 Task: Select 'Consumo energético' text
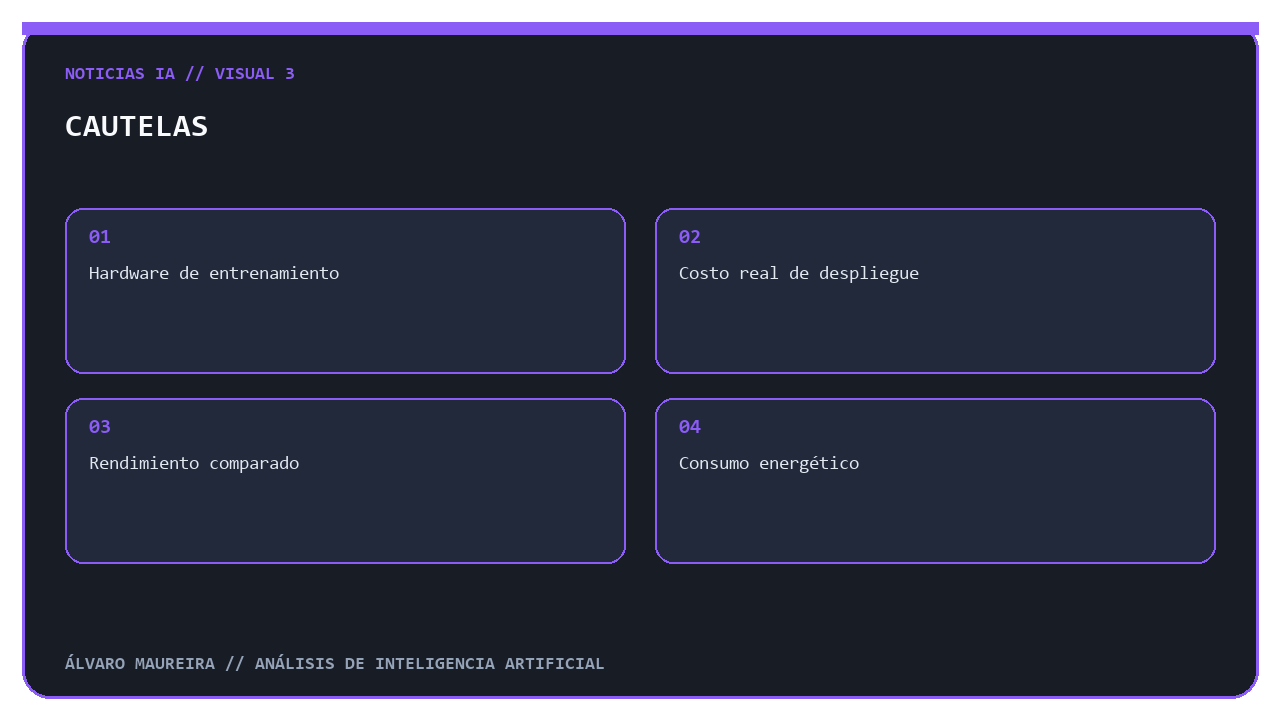(769, 463)
